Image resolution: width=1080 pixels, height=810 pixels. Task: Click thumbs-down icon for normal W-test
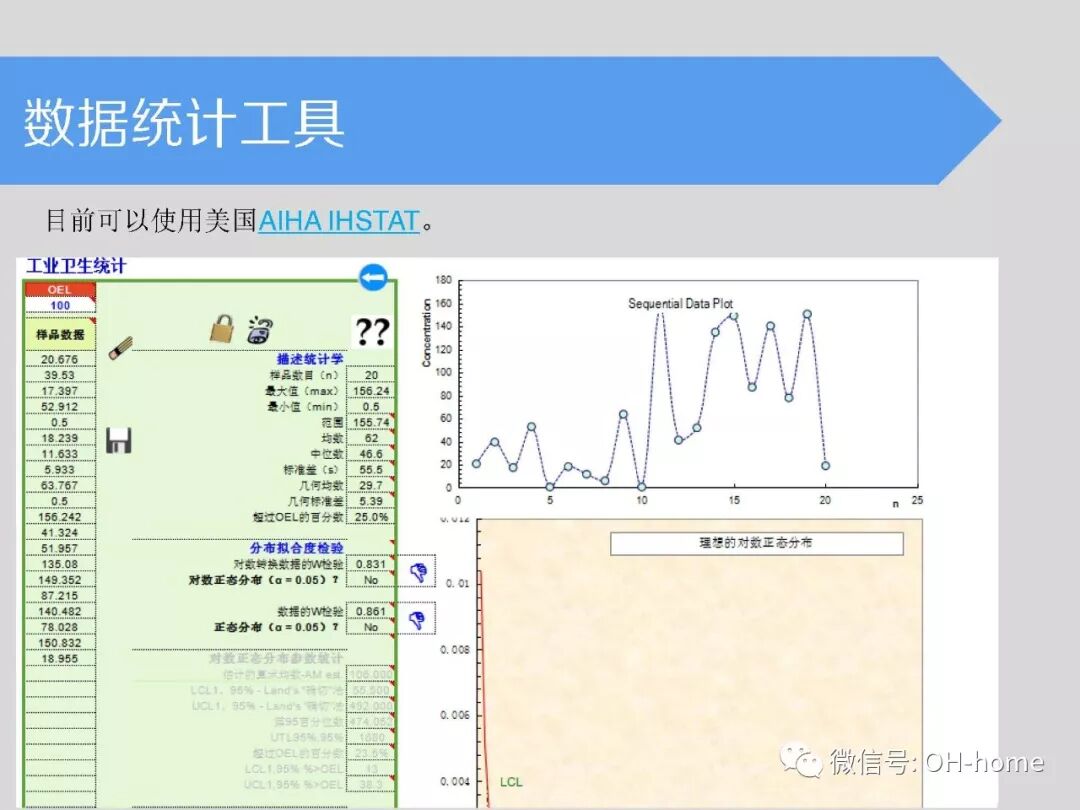(x=417, y=619)
